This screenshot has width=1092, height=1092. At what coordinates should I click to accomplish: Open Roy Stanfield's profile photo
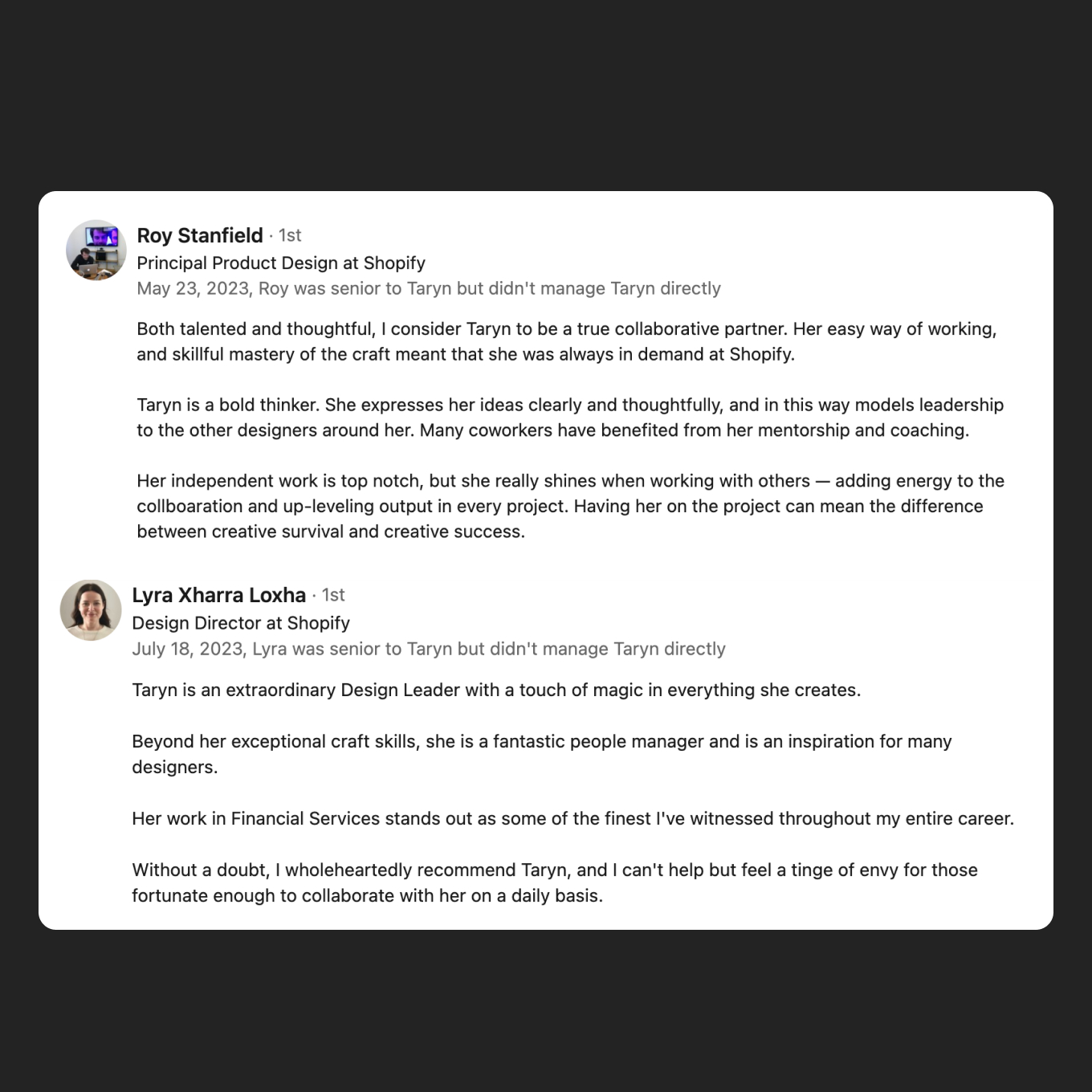tap(96, 250)
